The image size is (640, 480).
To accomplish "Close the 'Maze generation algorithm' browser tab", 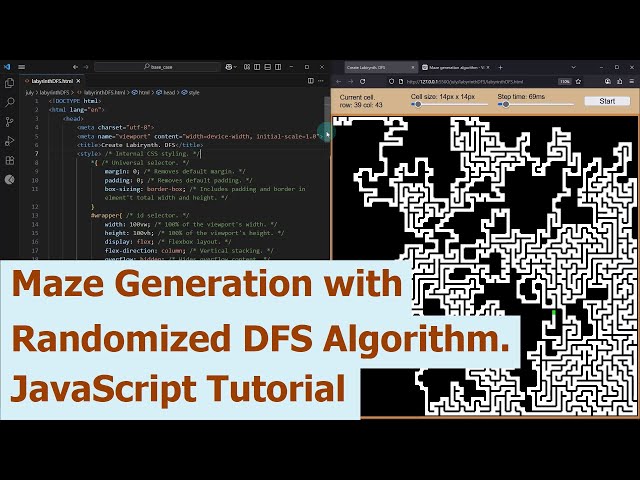I will pyautogui.click(x=488, y=67).
